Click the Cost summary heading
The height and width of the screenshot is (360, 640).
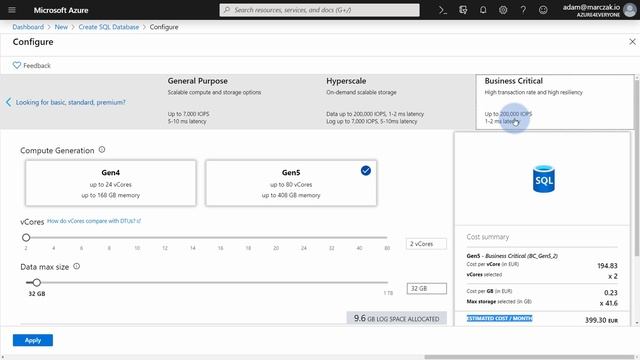[x=487, y=237]
